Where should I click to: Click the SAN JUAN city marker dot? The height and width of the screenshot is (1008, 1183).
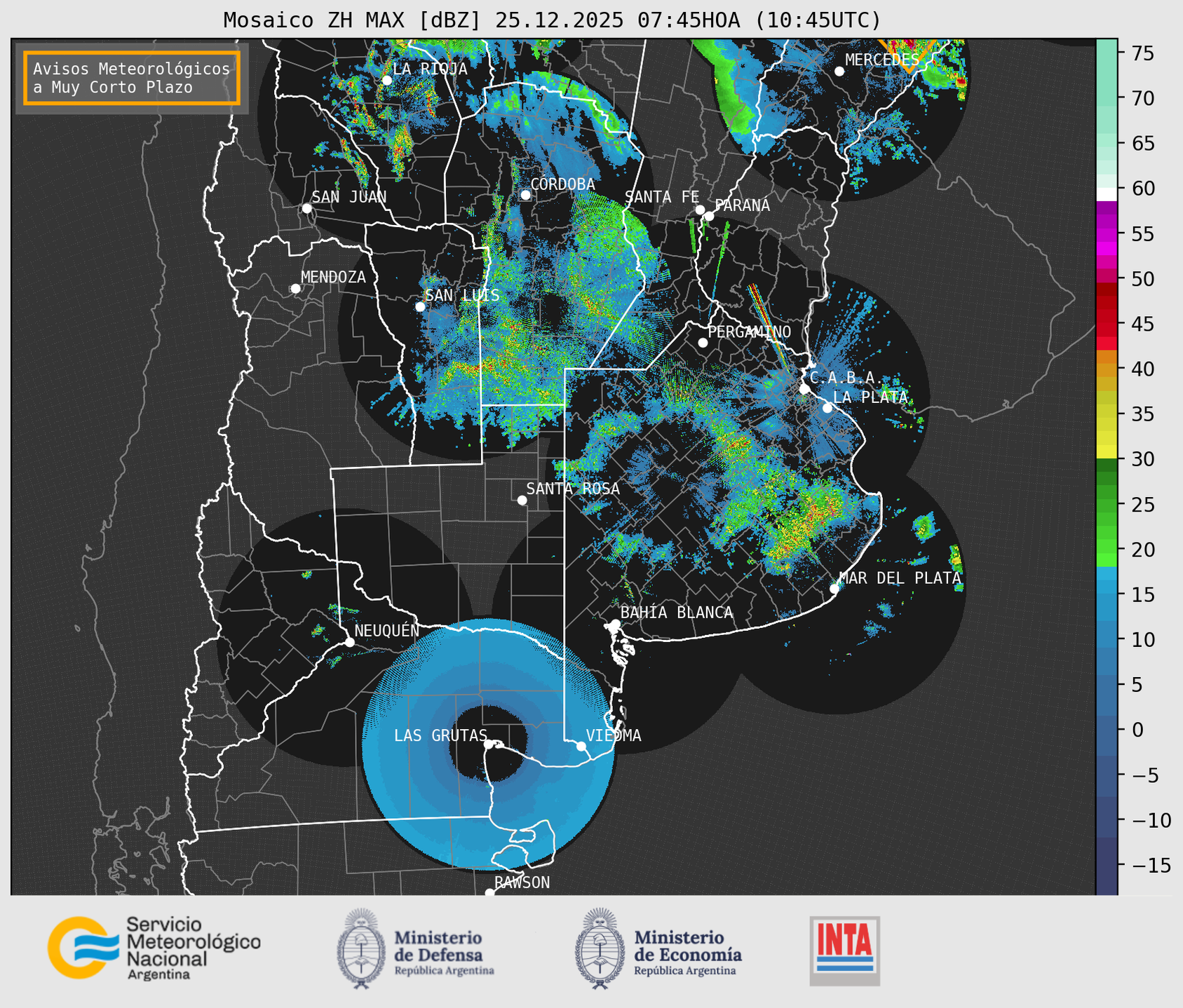306,208
